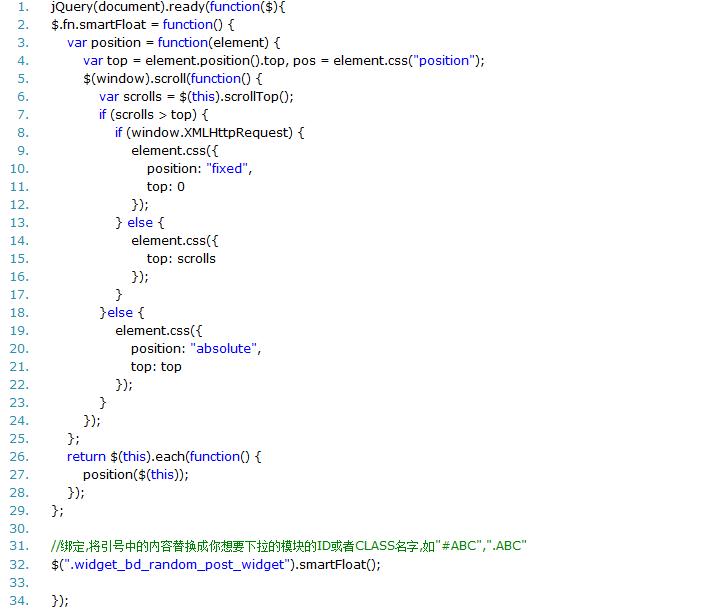Click the '});' on line 28
The height and width of the screenshot is (611, 724).
pyautogui.click(x=76, y=493)
